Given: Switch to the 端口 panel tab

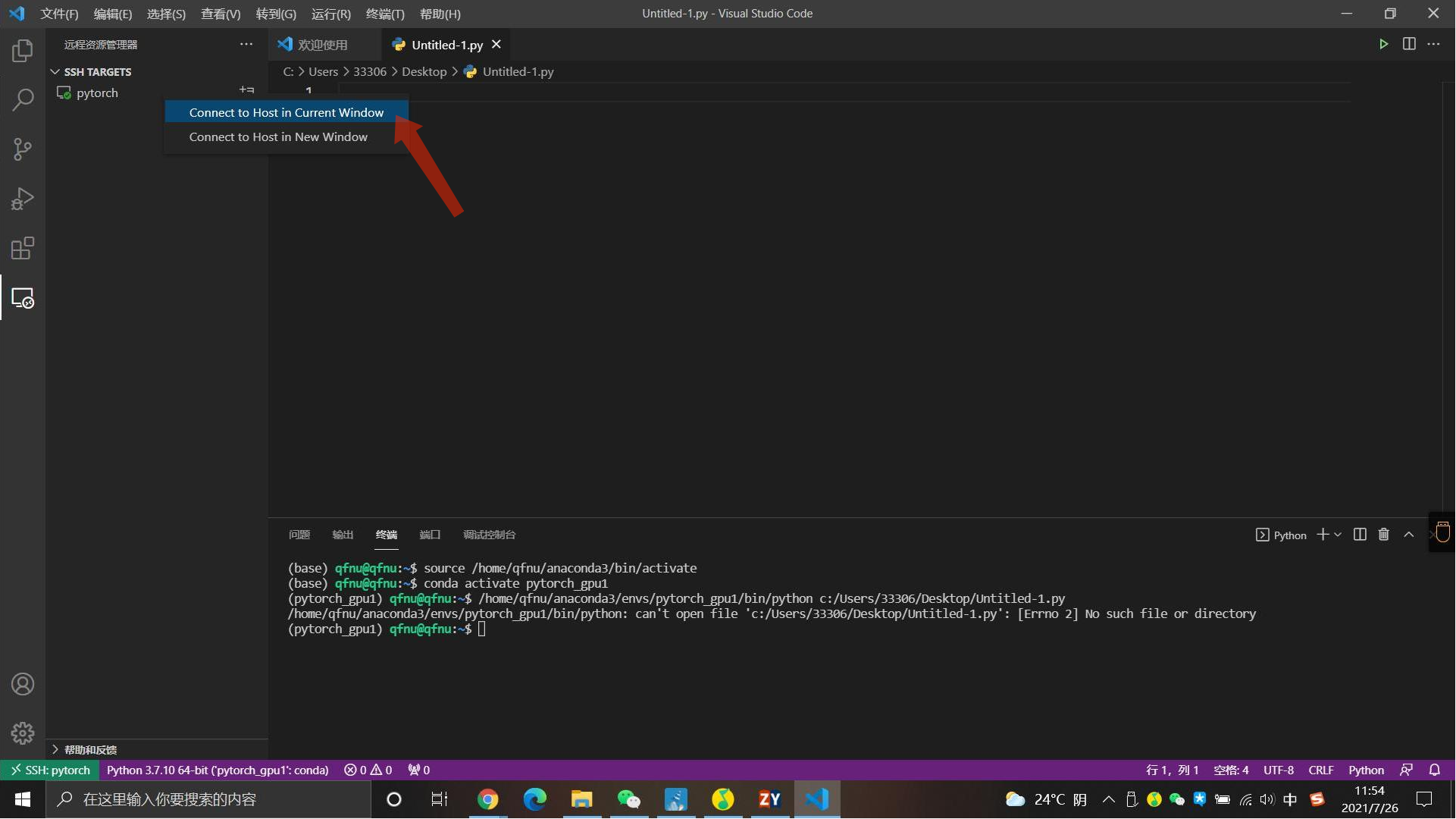Looking at the screenshot, I should coord(430,535).
